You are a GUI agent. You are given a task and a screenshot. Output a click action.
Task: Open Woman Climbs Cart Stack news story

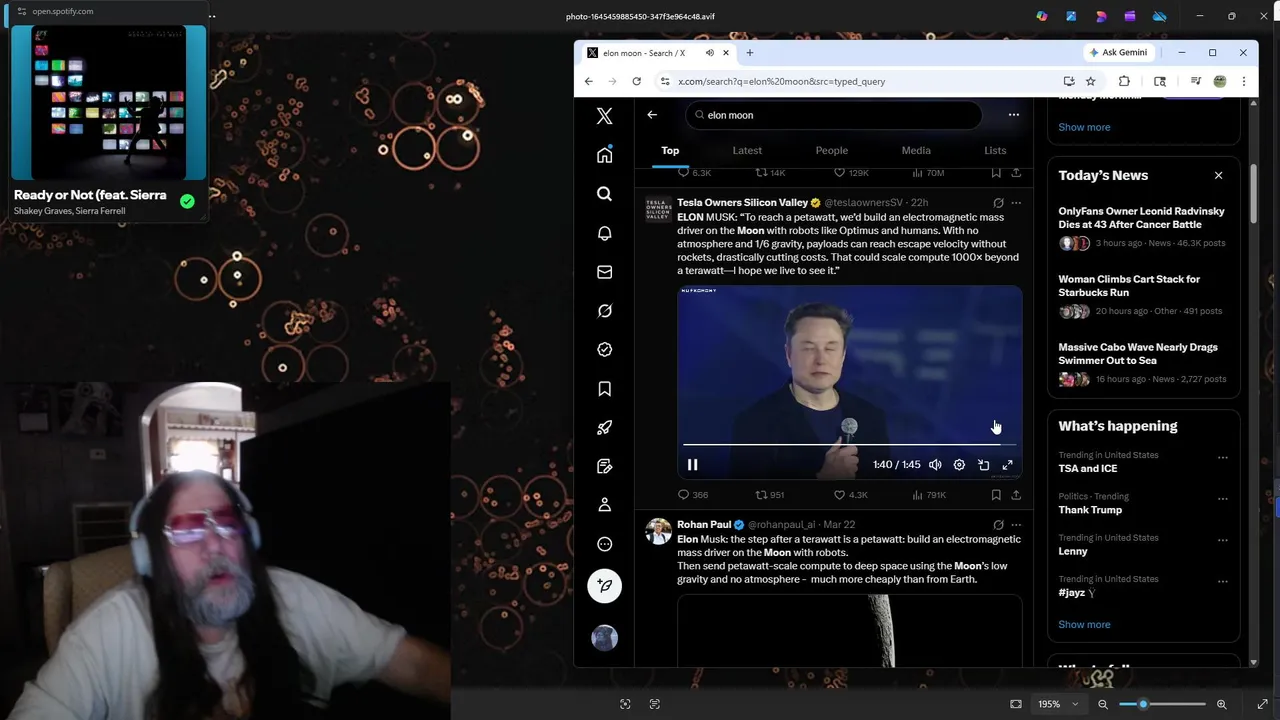(x=1129, y=286)
